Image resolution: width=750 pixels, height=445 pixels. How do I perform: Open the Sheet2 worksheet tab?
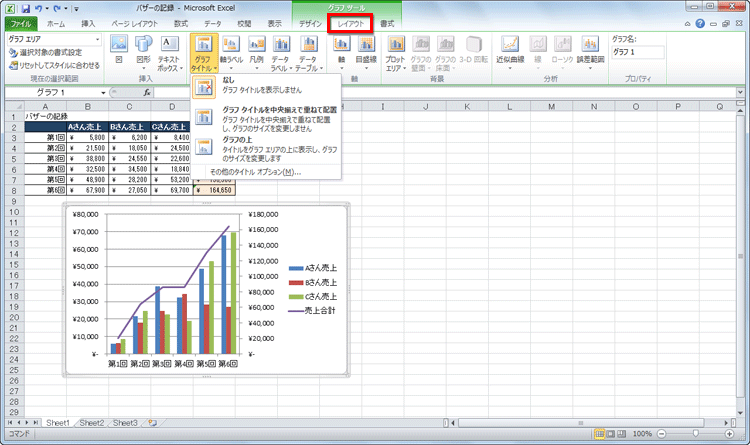coord(92,423)
